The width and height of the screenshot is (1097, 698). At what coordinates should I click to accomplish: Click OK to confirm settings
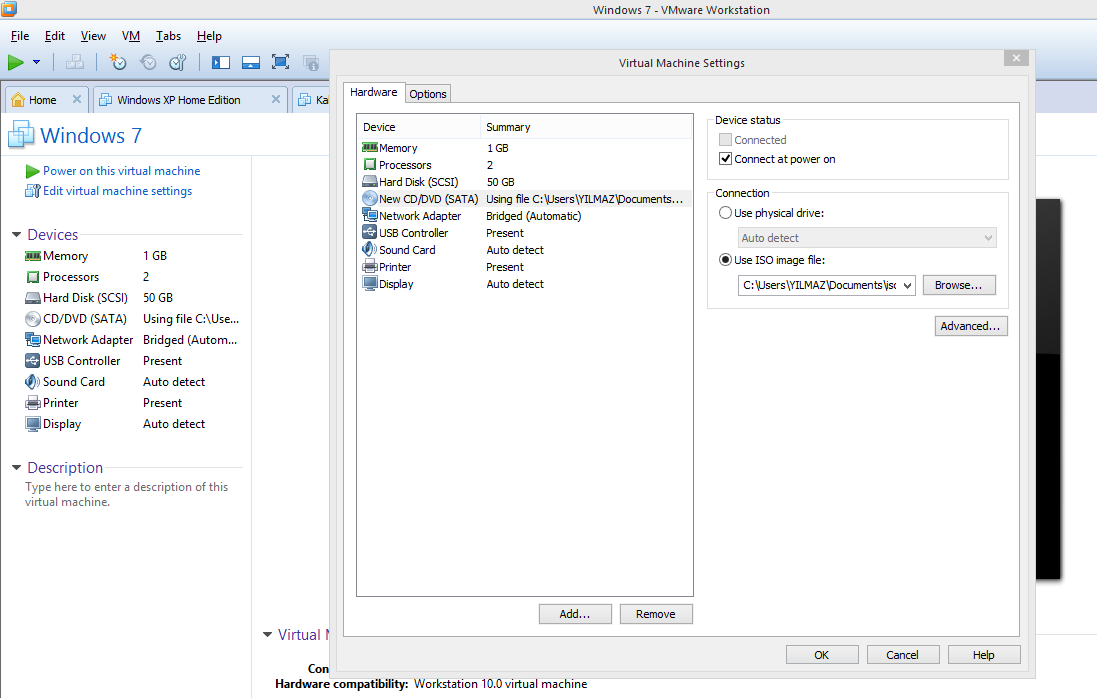click(822, 655)
